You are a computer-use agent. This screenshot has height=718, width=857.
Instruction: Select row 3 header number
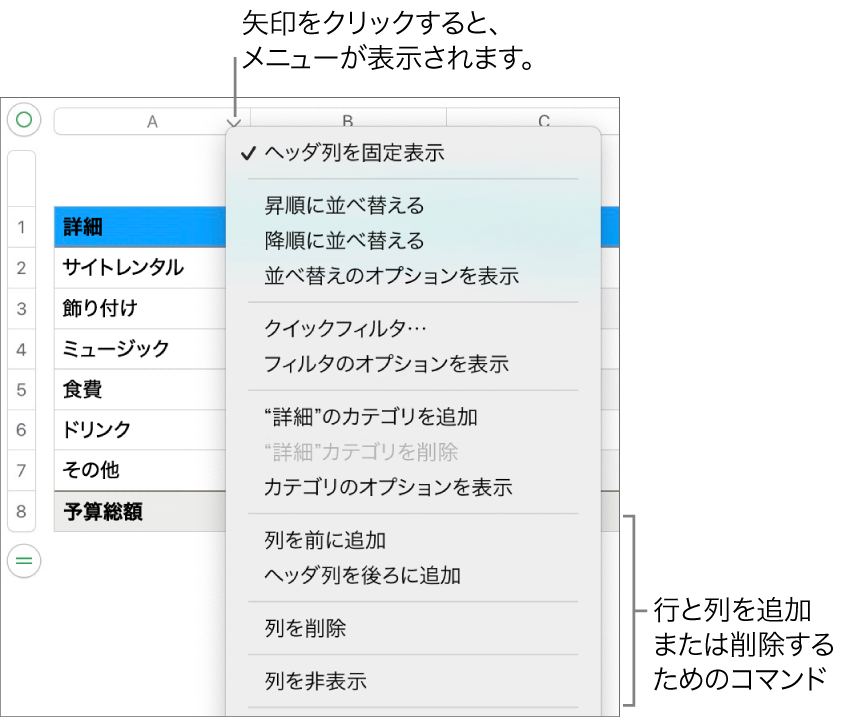21,309
